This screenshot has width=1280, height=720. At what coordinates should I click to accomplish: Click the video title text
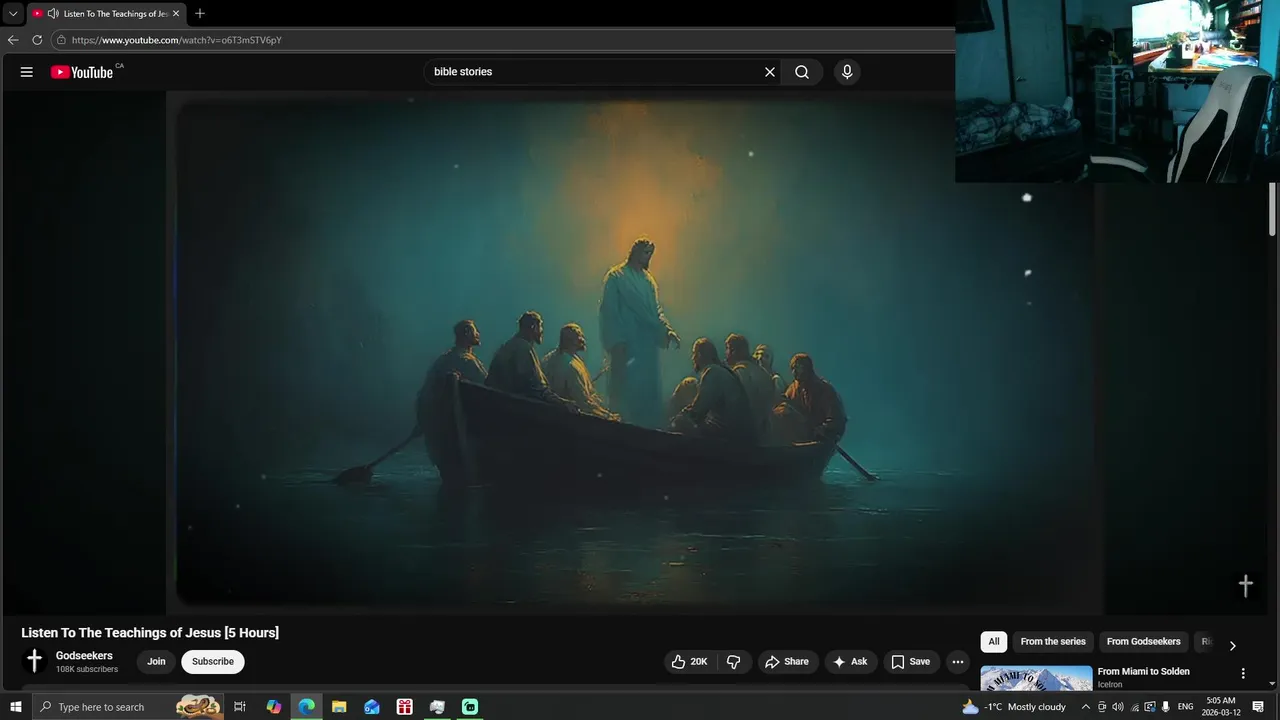pos(150,633)
